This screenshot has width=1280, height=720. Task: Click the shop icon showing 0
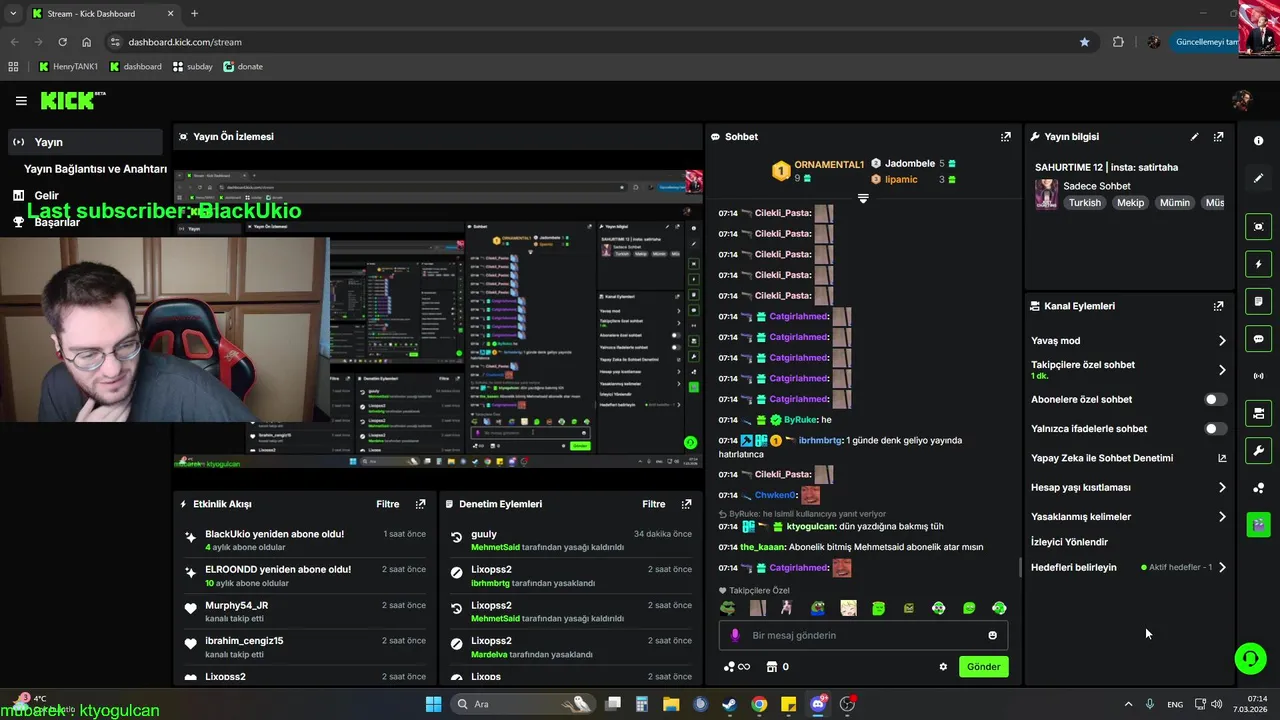tap(777, 667)
